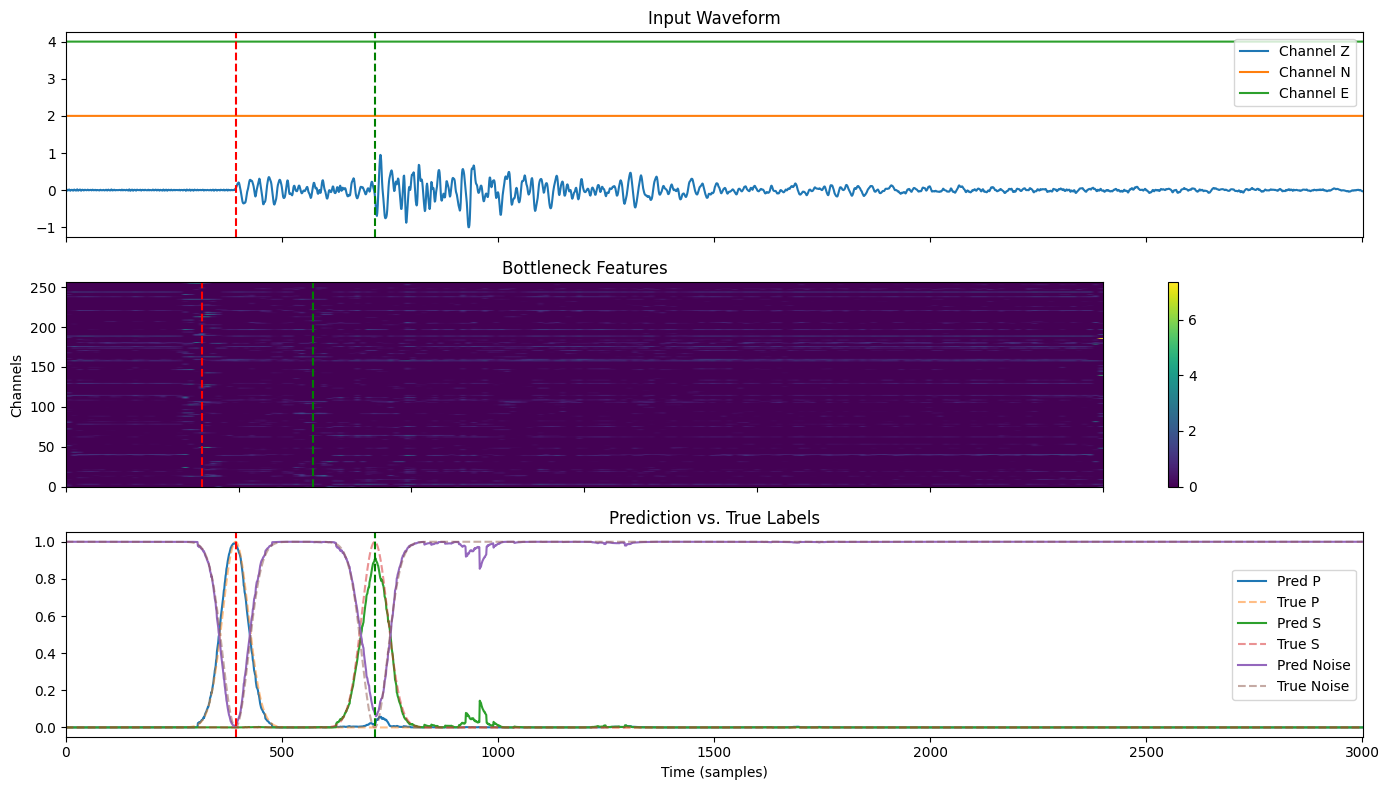Click the Time (samples) axis label
This screenshot has height=790, width=1389.
(714, 772)
